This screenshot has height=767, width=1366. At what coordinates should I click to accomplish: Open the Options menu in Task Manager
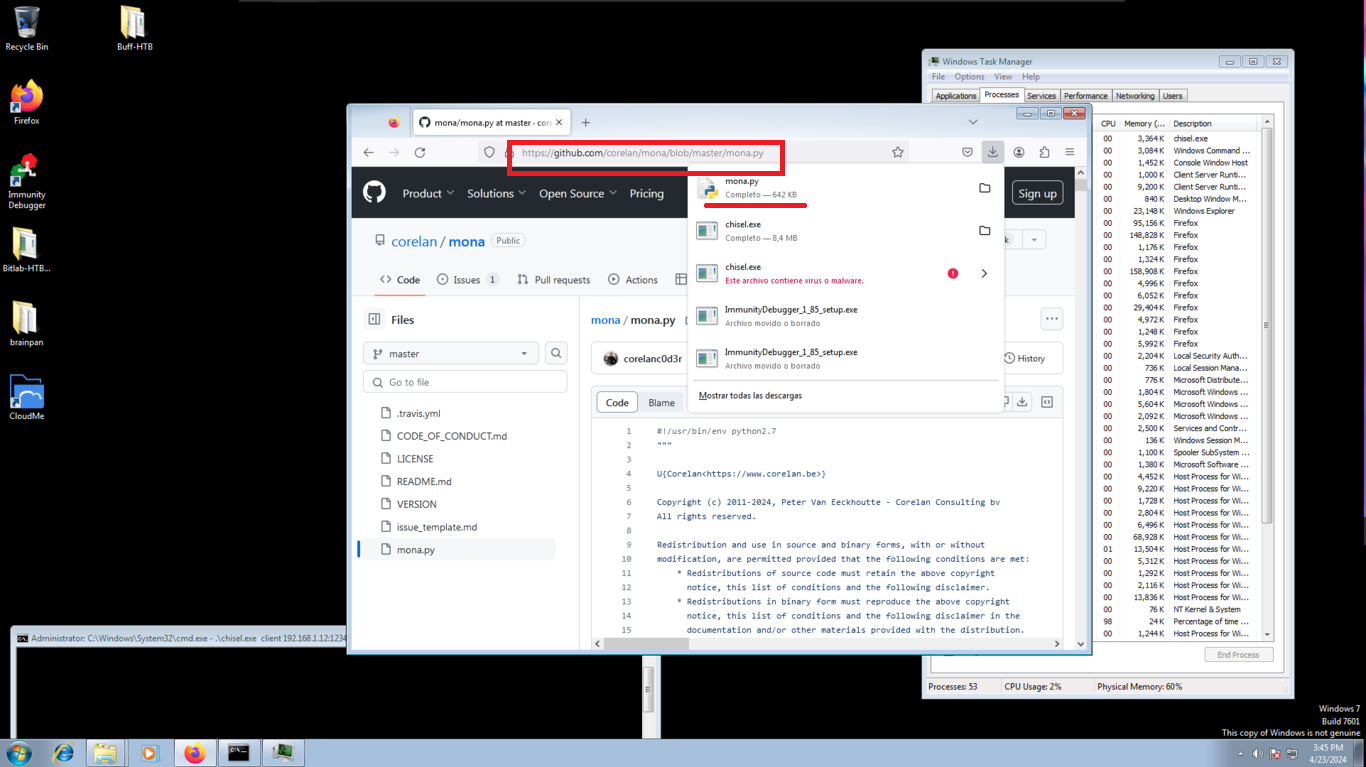click(x=969, y=77)
